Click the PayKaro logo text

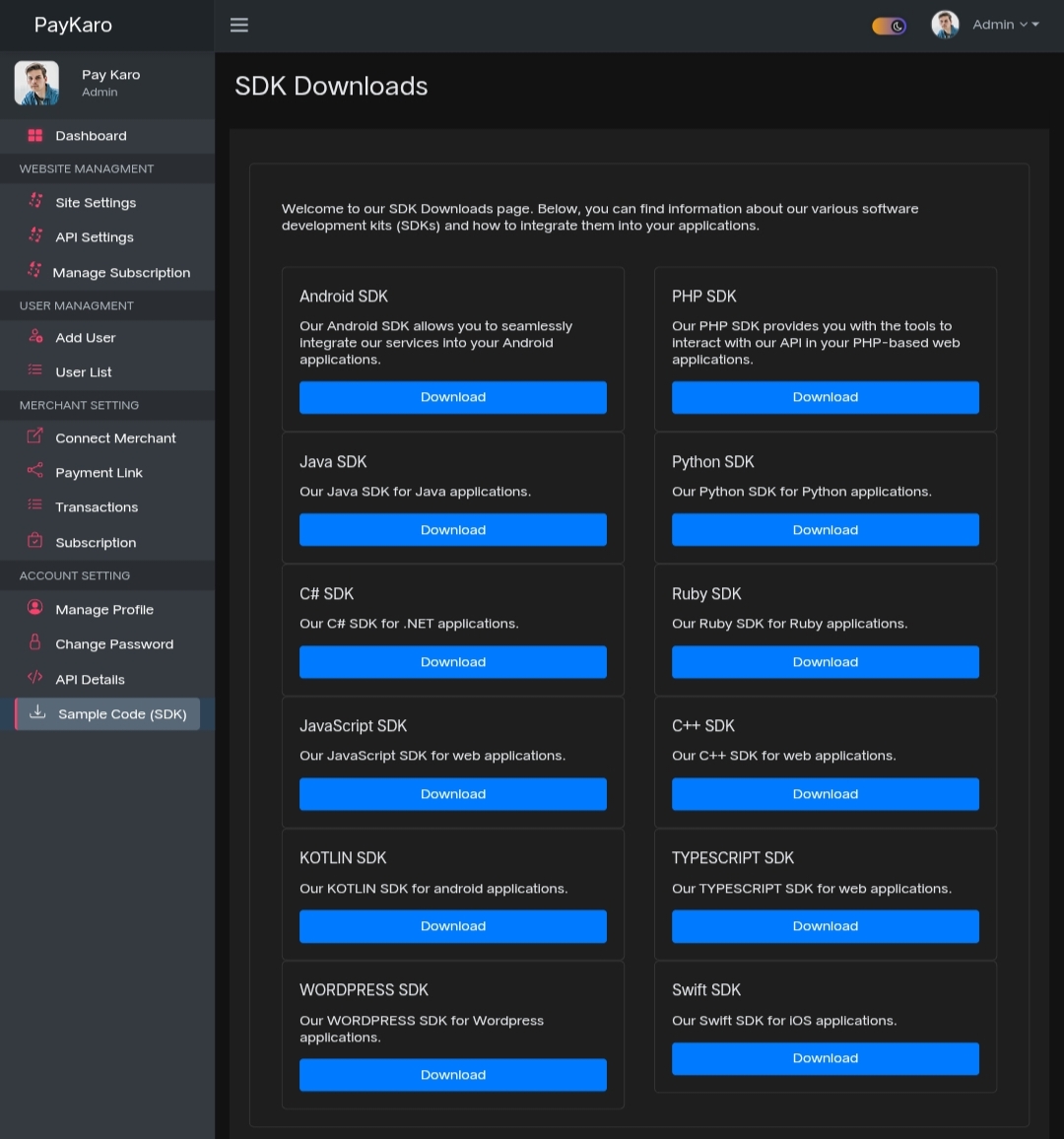click(x=73, y=26)
